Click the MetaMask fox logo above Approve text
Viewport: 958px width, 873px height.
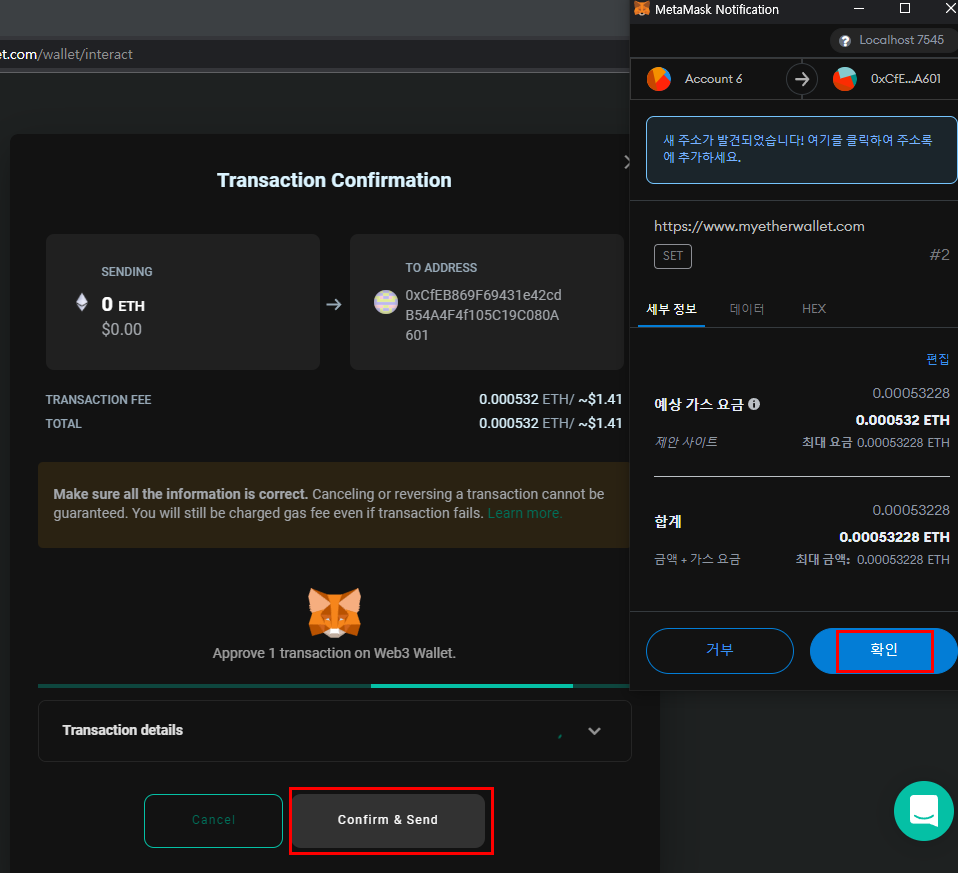[x=334, y=613]
